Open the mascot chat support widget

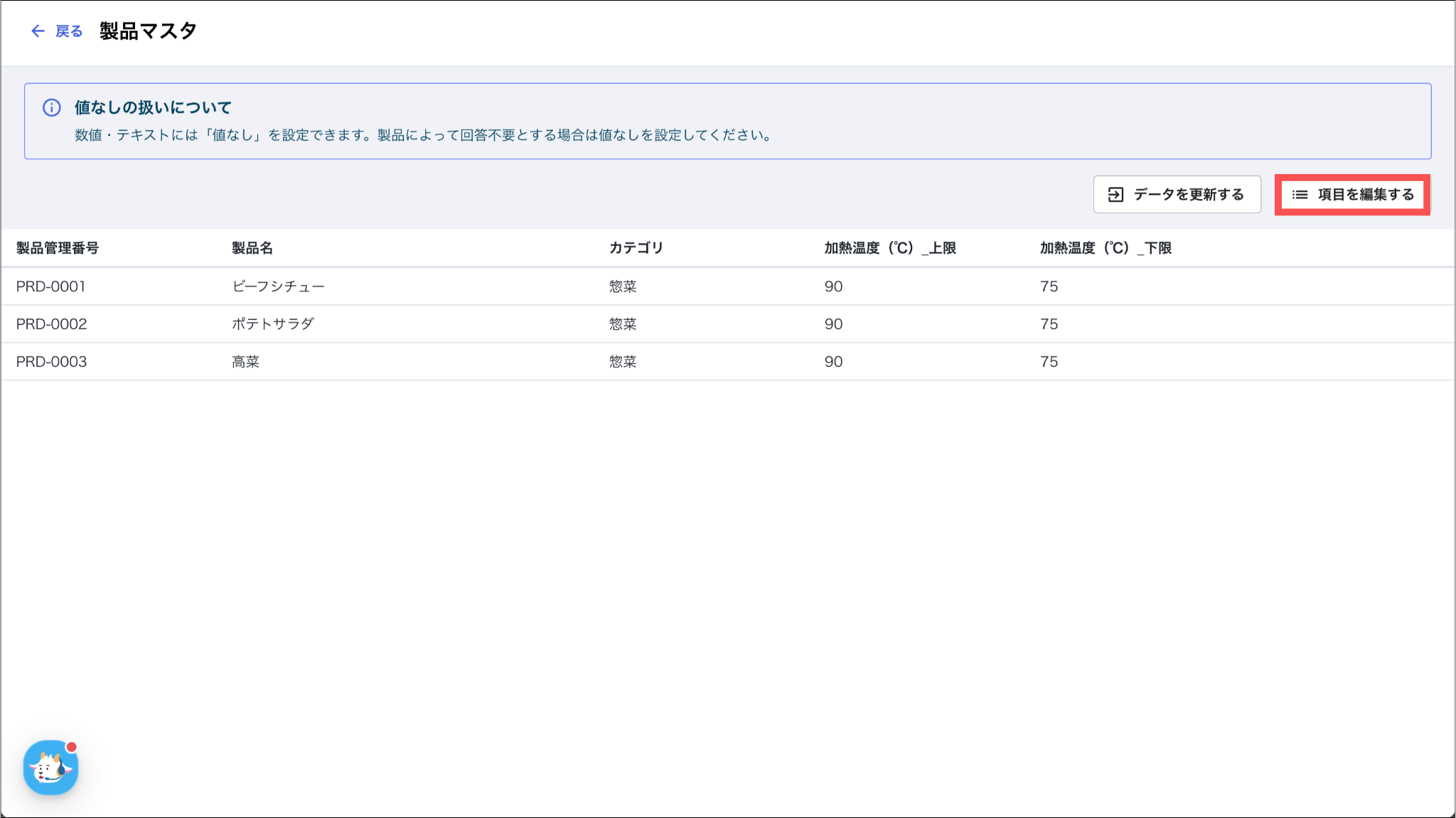(50, 768)
